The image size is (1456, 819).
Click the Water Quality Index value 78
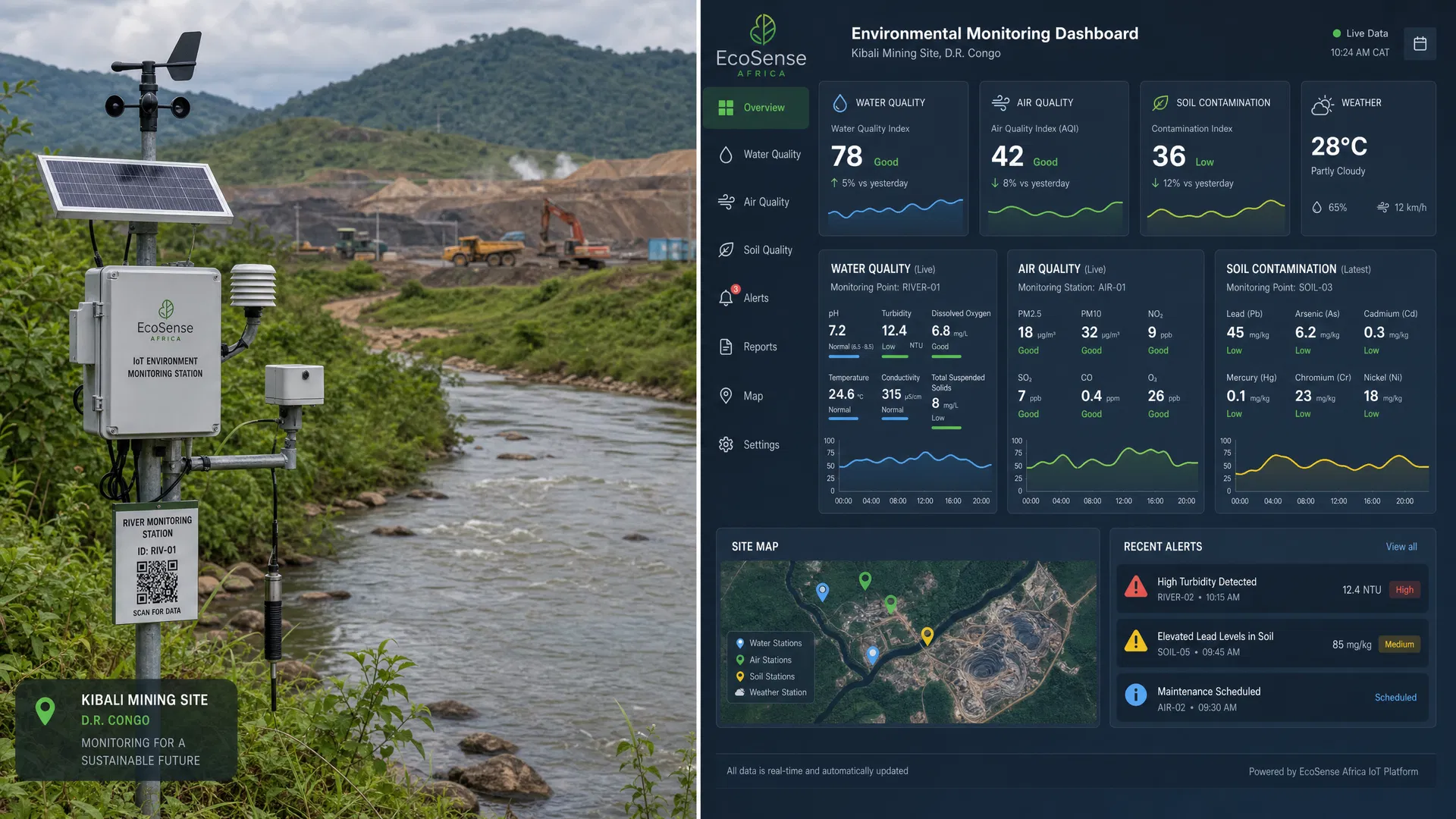846,157
